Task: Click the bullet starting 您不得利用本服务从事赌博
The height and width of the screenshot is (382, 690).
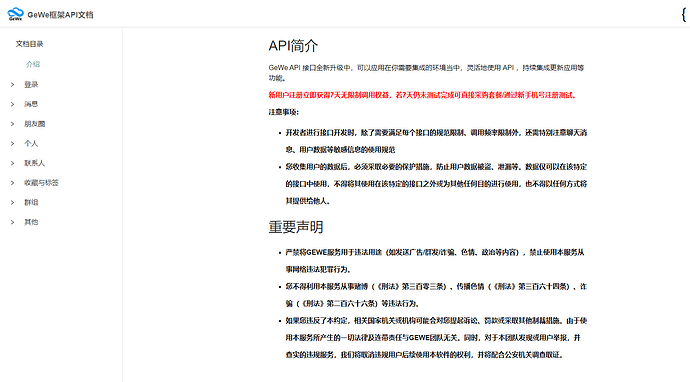Action: point(436,295)
